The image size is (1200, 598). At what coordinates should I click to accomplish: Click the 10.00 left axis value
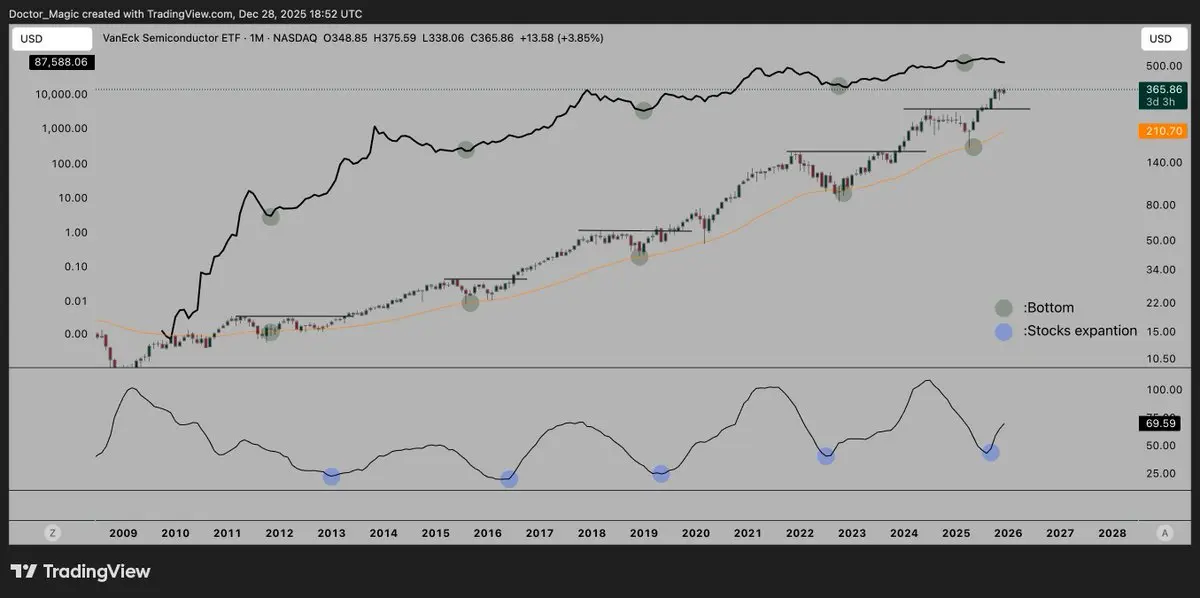(73, 198)
